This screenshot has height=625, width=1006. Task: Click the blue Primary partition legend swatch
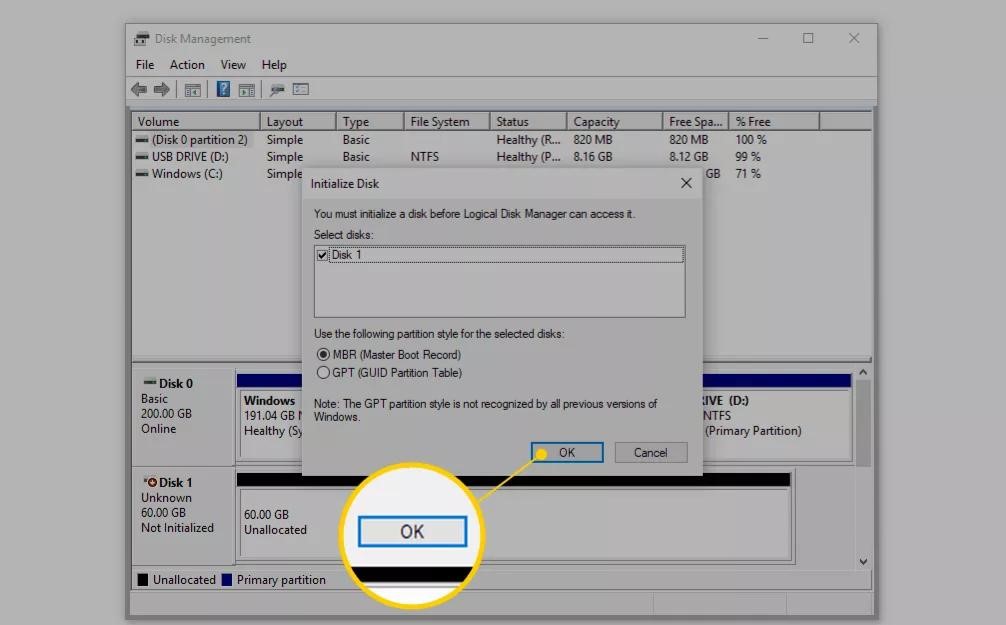click(225, 579)
